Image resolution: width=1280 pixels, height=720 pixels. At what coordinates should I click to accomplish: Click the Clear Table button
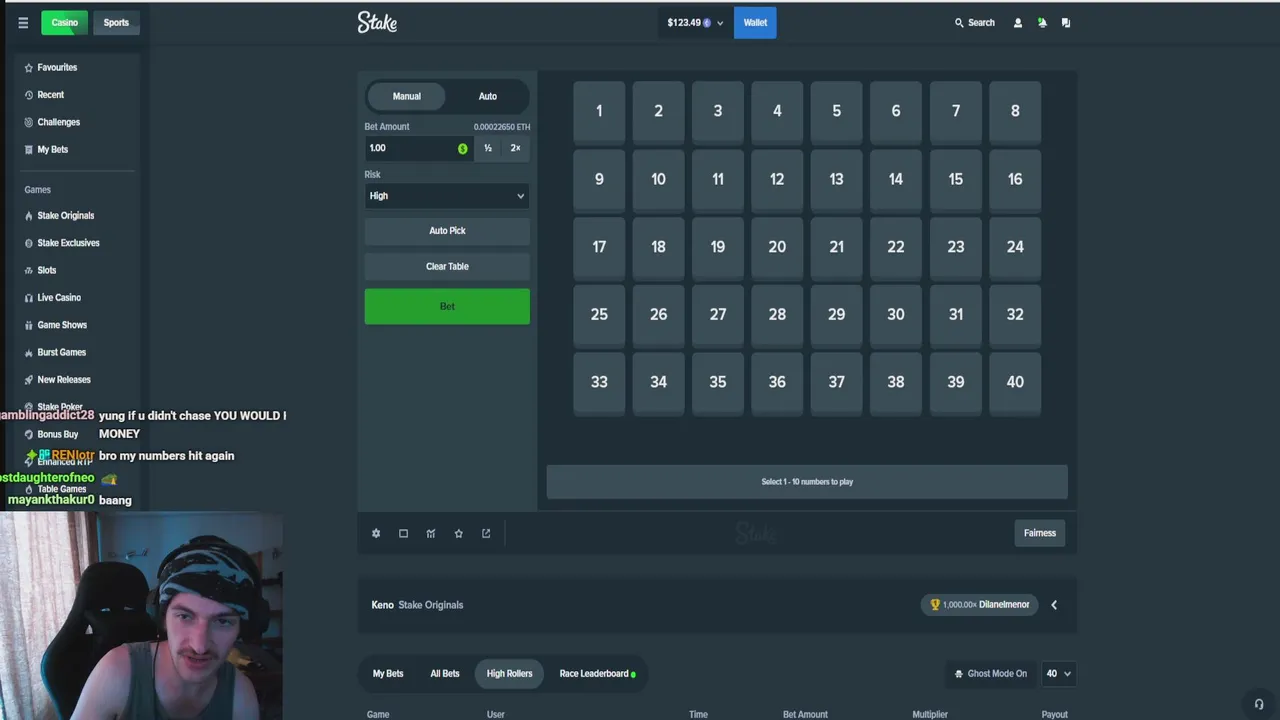click(x=447, y=267)
